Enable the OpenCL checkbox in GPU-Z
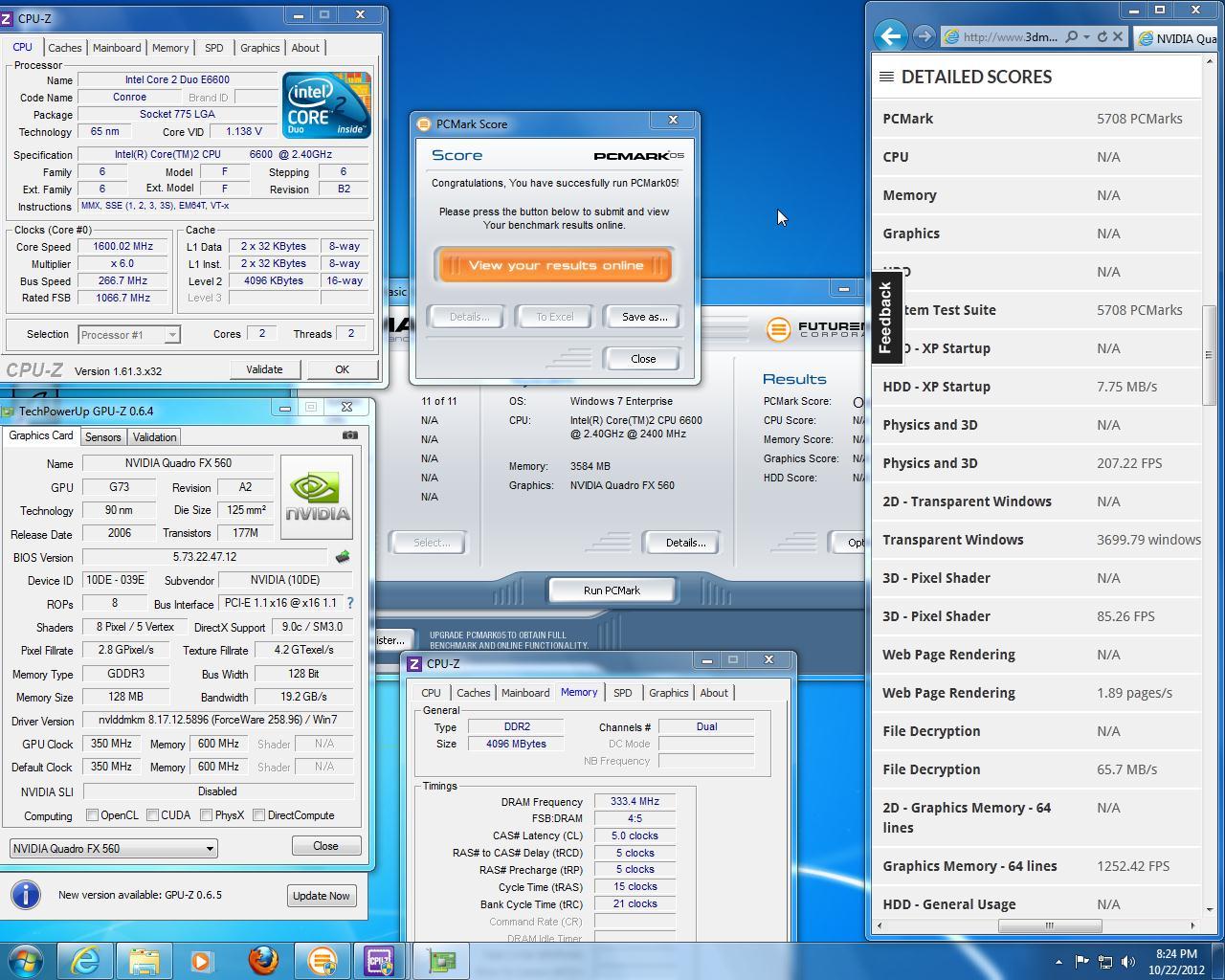1225x980 pixels. (93, 815)
